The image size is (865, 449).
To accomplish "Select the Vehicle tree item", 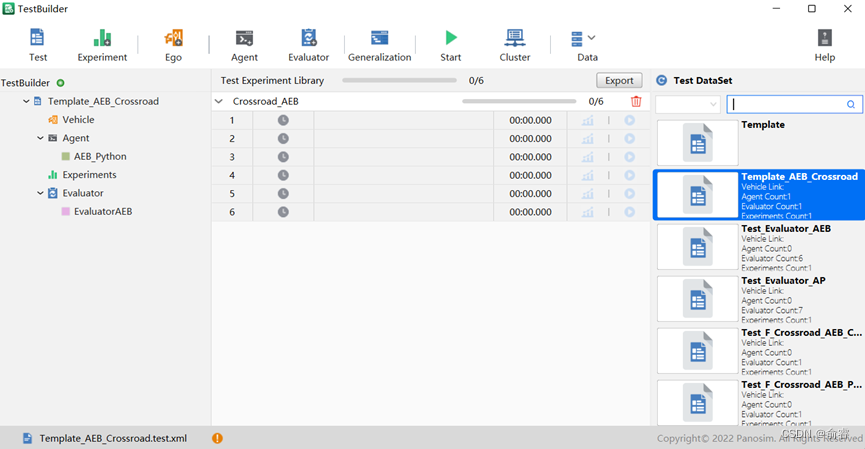I will 78,120.
